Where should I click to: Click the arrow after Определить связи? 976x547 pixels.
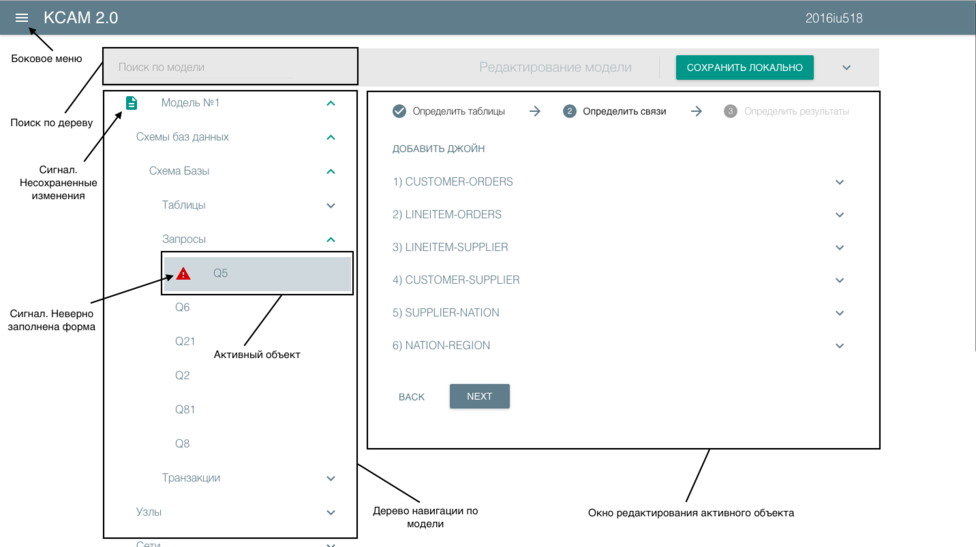pos(696,111)
